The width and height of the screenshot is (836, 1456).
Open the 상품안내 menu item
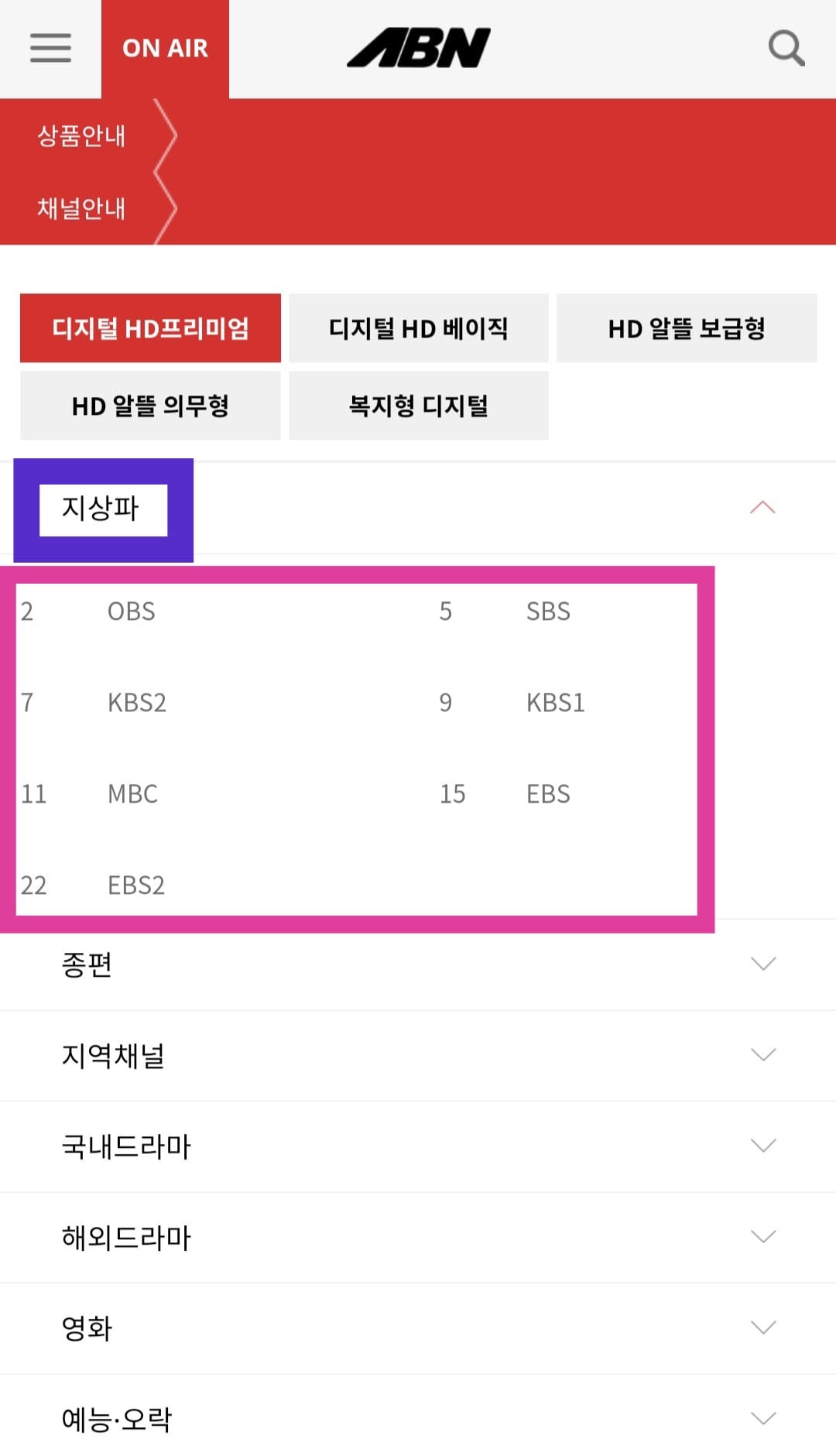[81, 136]
